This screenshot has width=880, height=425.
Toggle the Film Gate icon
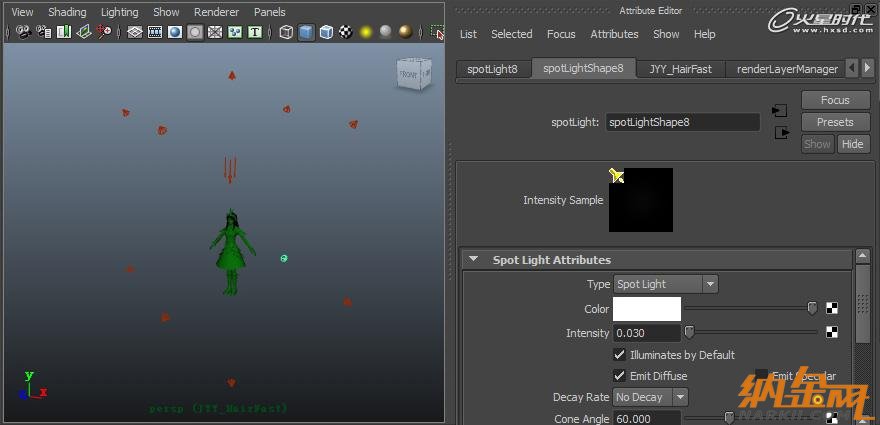[155, 32]
